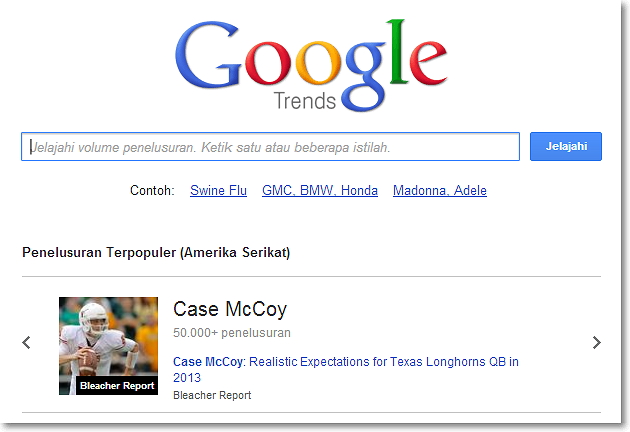
Task: Open the Realistic Expectations for Texas Longhorns article
Action: (x=346, y=369)
